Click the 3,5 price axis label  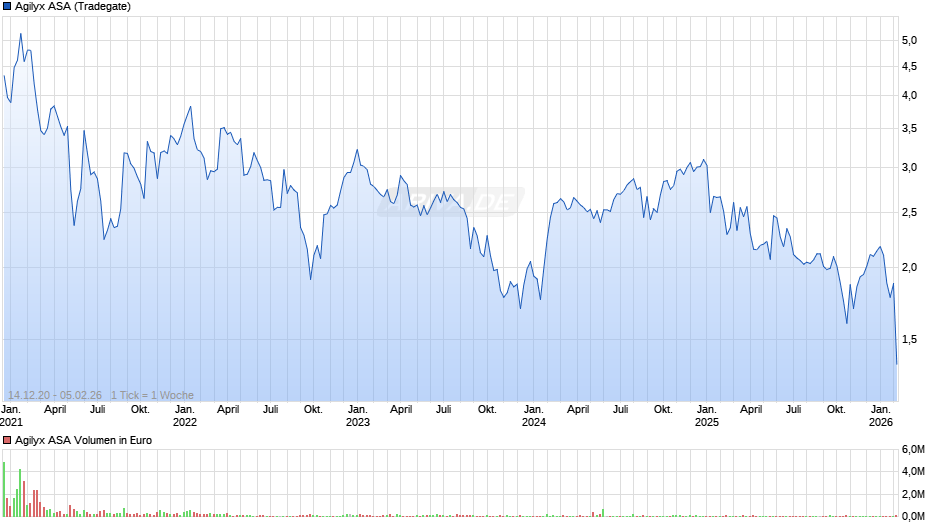click(x=909, y=128)
